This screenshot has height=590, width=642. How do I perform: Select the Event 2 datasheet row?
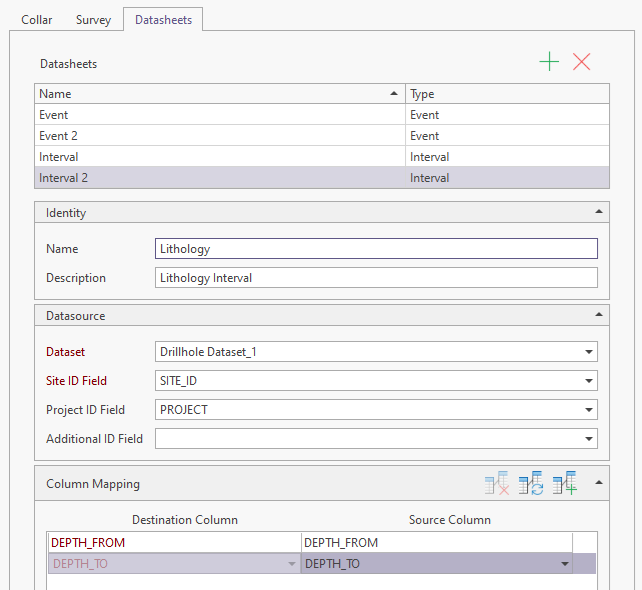click(220, 136)
